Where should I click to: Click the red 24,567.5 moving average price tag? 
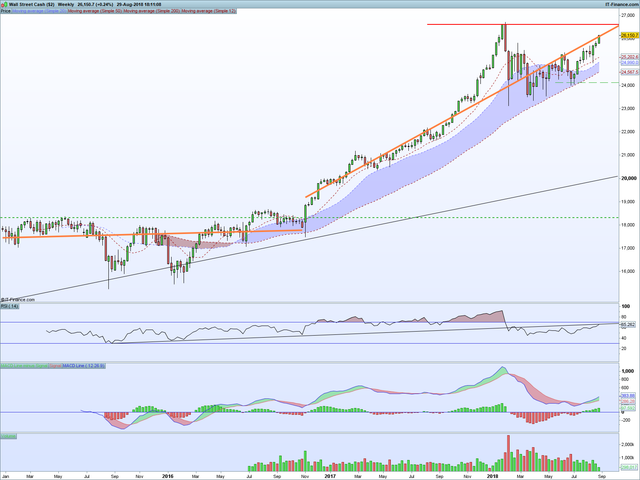coord(630,72)
